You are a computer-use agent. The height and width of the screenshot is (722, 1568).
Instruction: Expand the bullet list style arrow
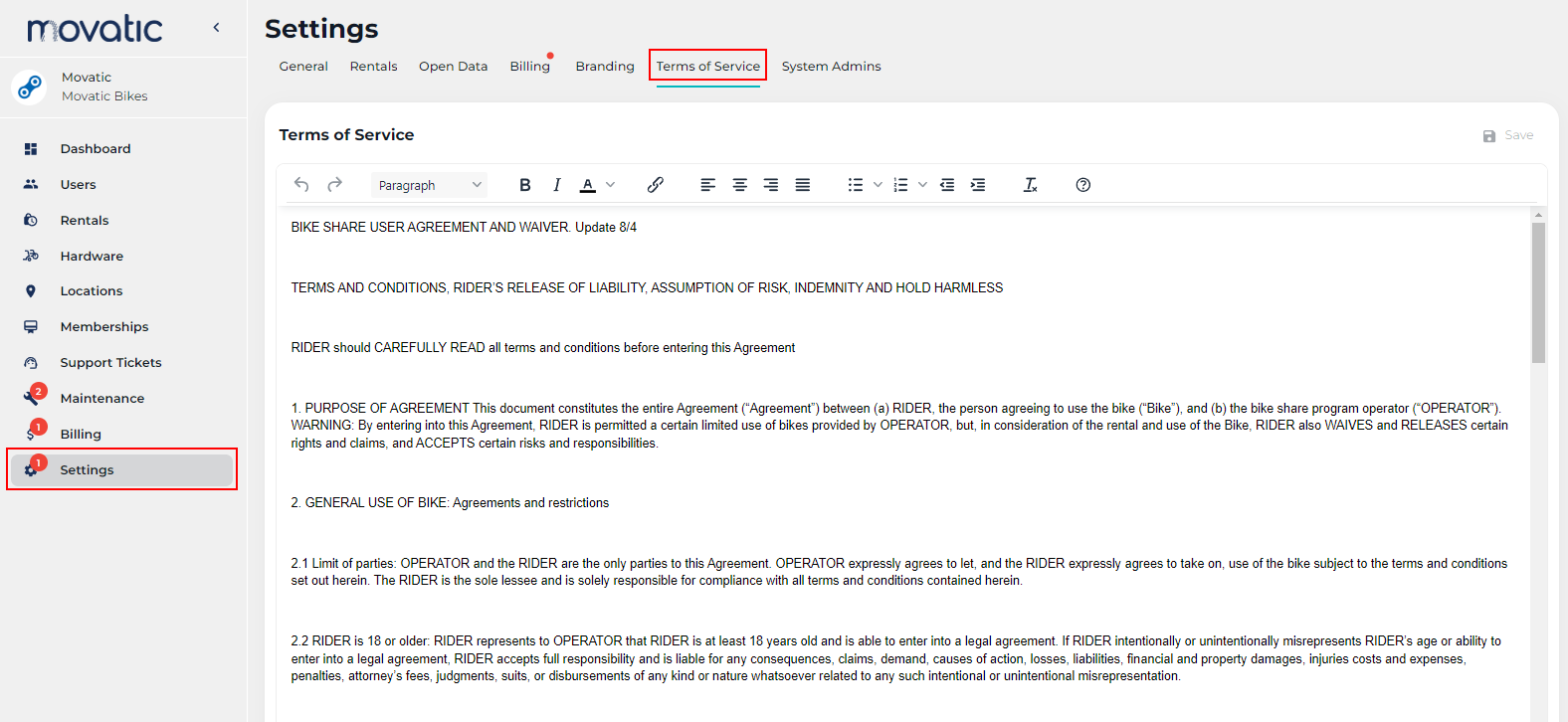[x=878, y=185]
